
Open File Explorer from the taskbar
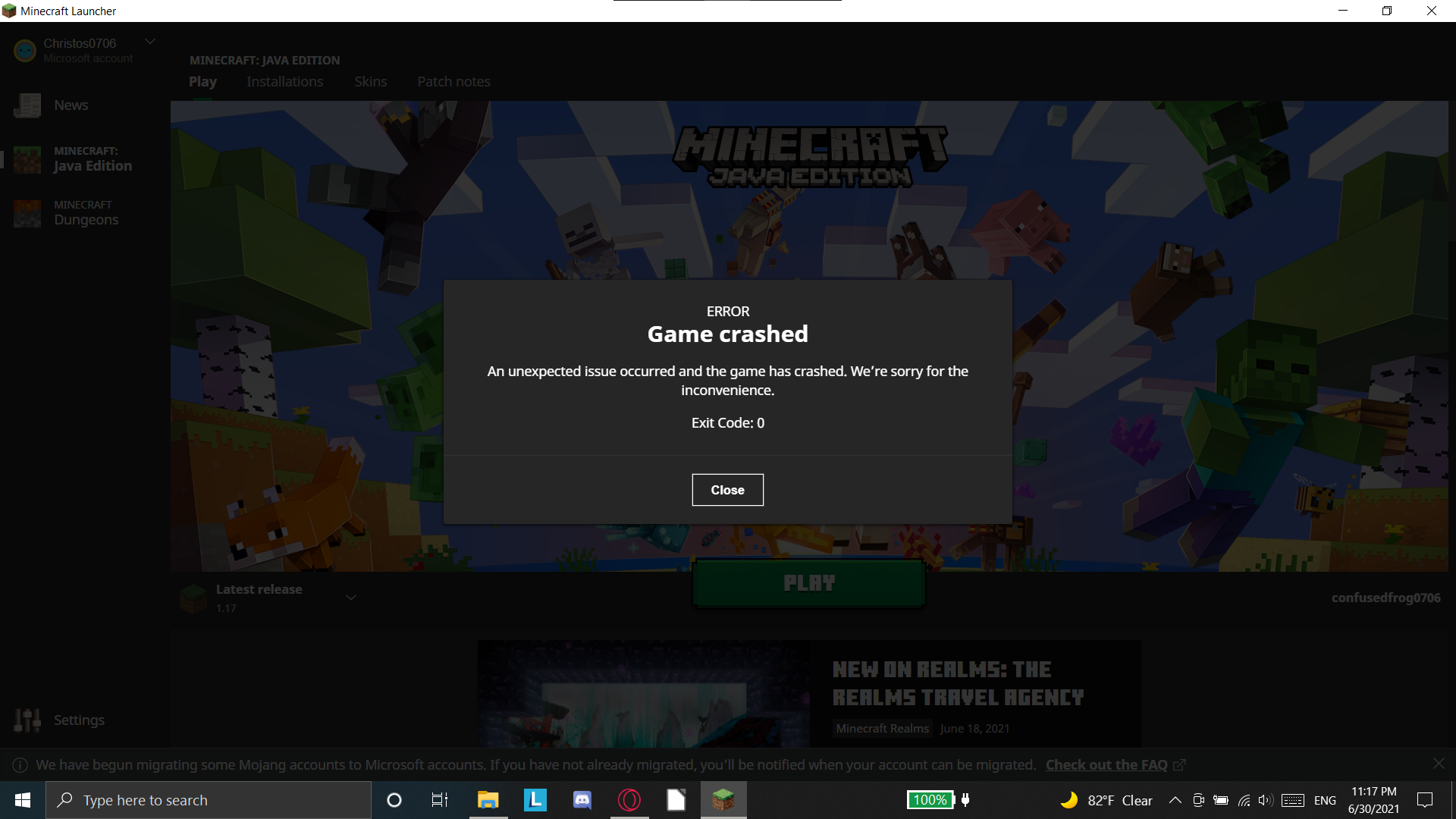click(488, 800)
